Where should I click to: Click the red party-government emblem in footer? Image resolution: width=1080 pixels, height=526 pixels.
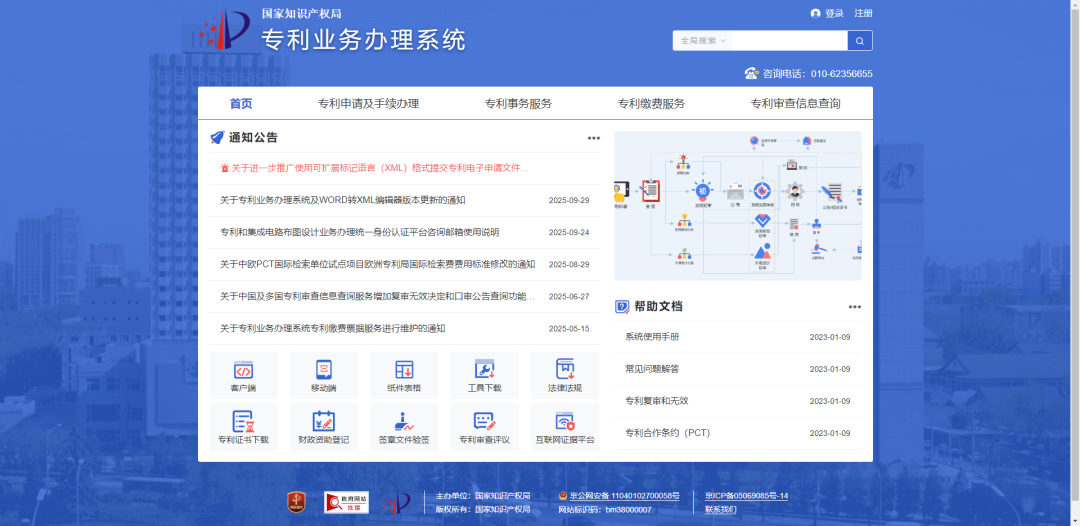point(297,503)
